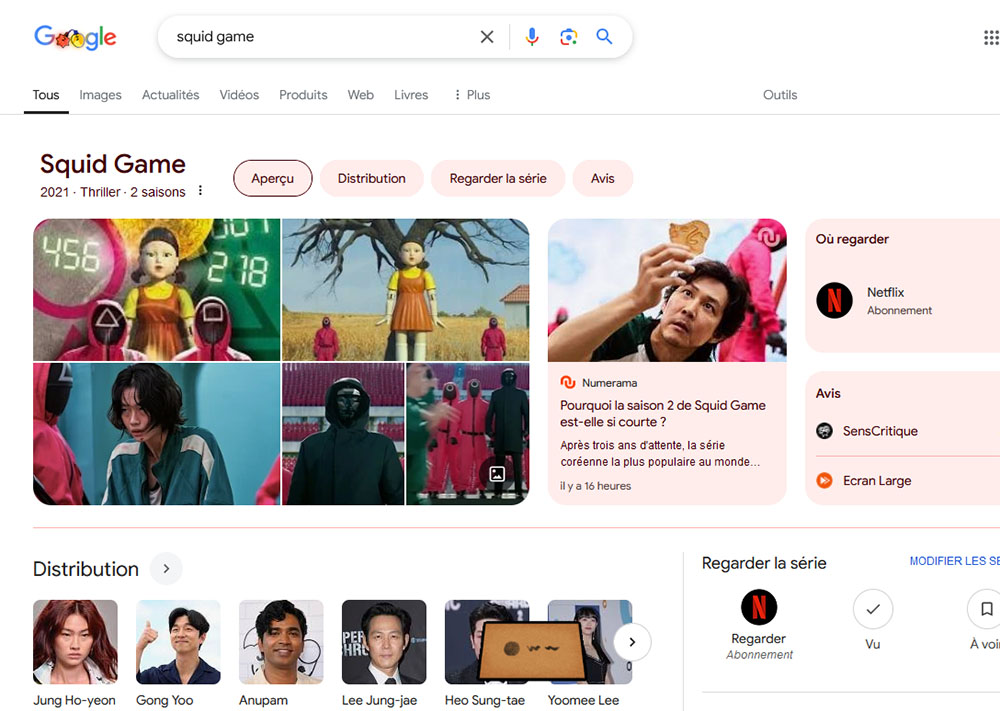Select the Tous tab
The width and height of the screenshot is (1000, 711).
click(46, 95)
